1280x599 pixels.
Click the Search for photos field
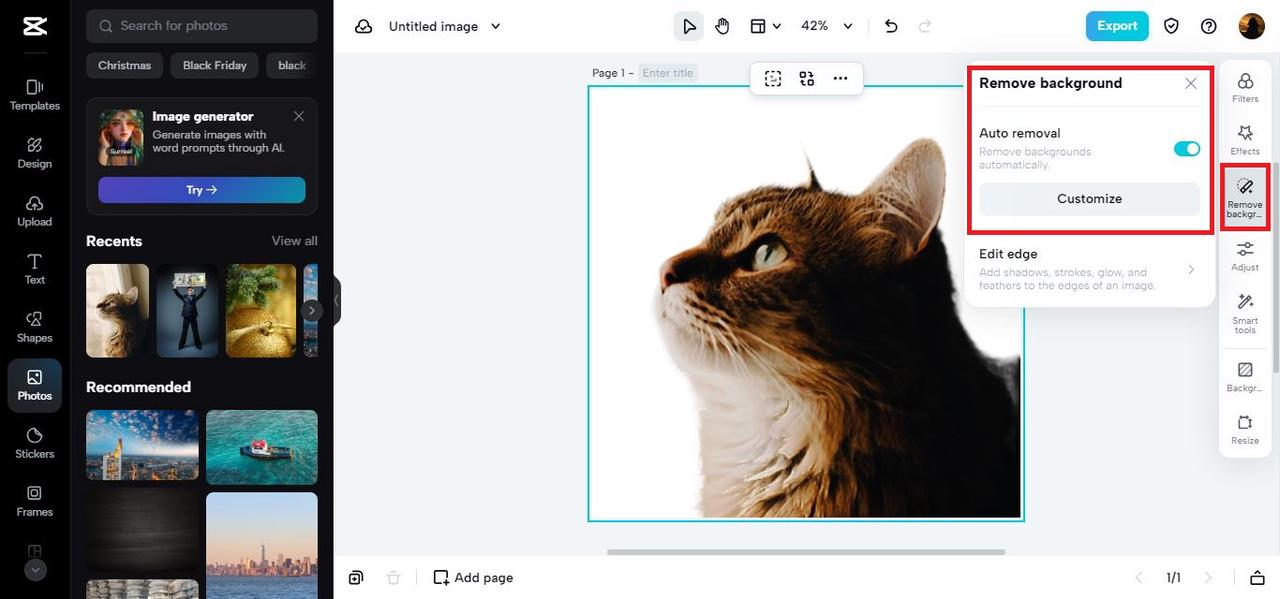pos(202,26)
